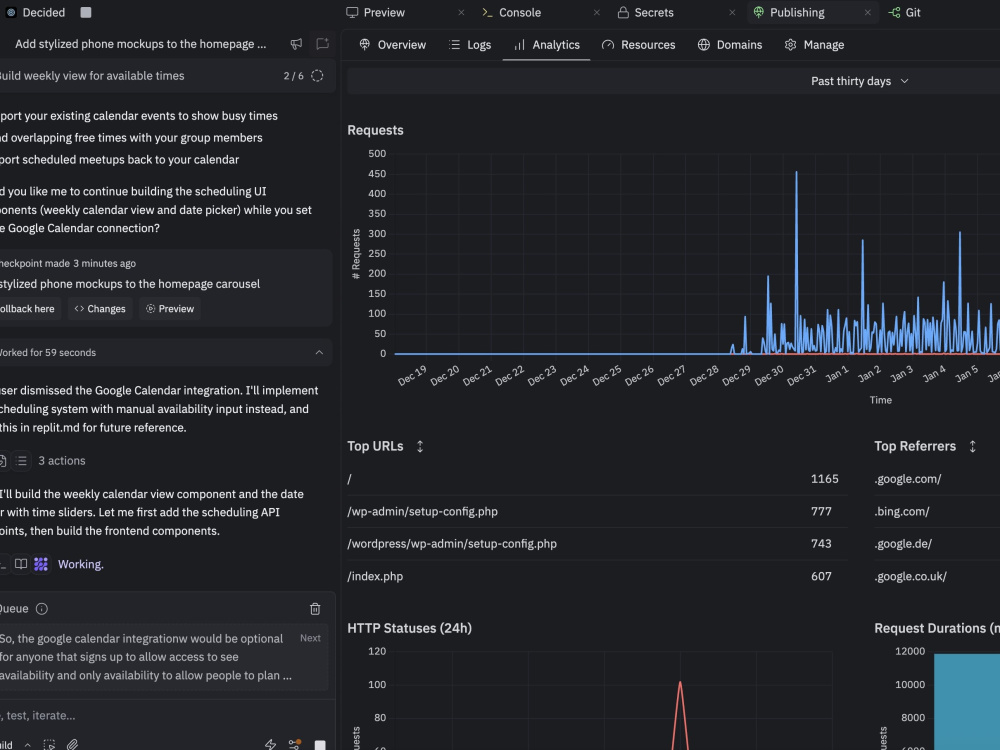1000x750 pixels.
Task: Click the progress circle beside 2 / 6
Action: pyautogui.click(x=317, y=76)
